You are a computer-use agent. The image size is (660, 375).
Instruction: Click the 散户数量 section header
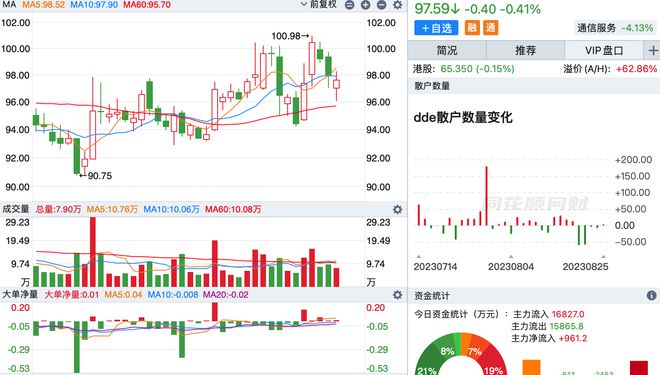[x=432, y=86]
